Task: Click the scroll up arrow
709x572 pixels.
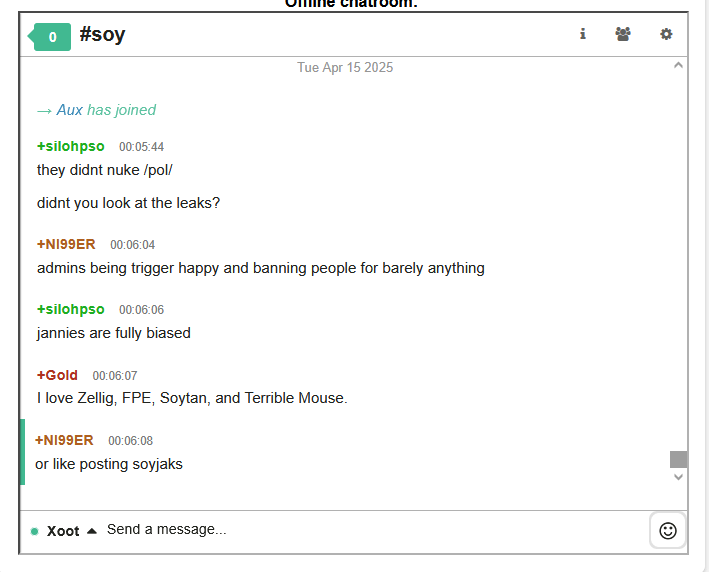Action: 678,66
